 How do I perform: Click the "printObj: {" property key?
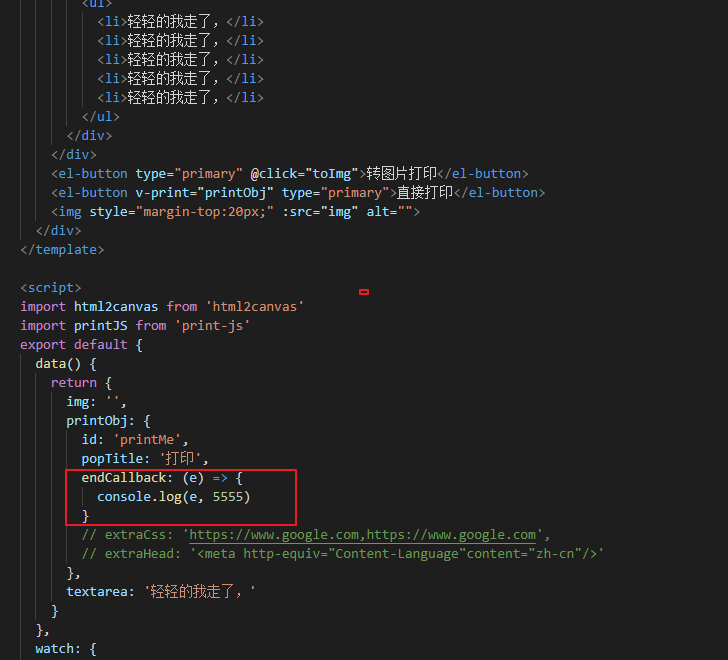(x=108, y=421)
